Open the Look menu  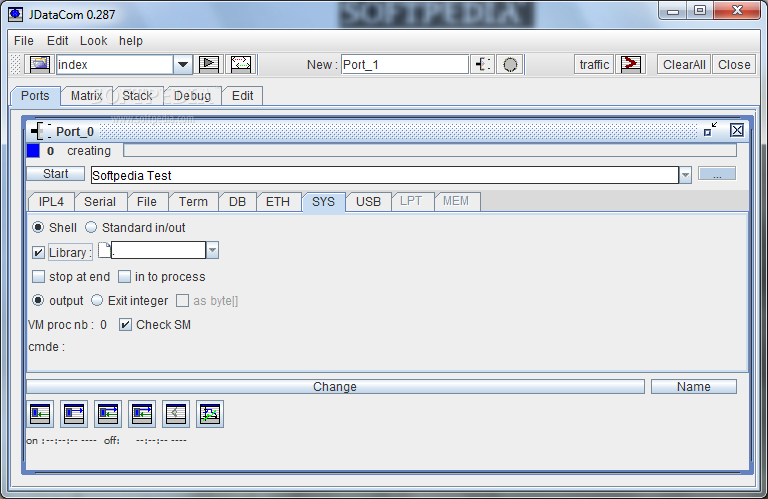tap(94, 41)
